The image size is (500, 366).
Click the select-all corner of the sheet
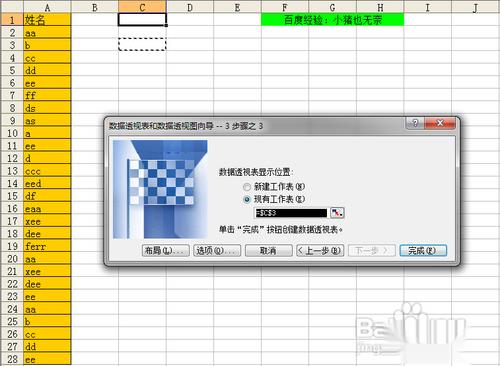point(12,7)
